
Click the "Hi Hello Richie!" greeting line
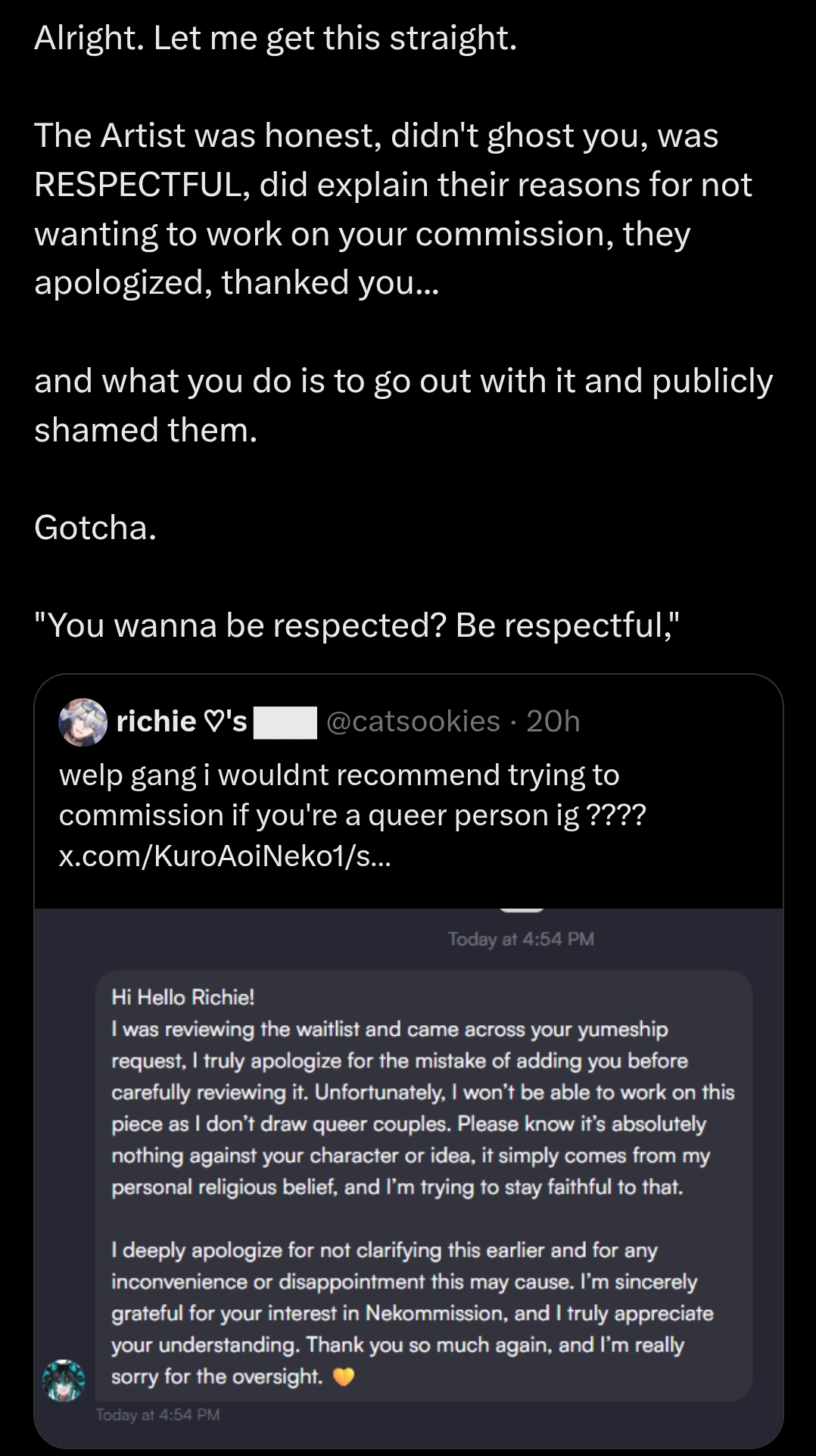point(183,997)
